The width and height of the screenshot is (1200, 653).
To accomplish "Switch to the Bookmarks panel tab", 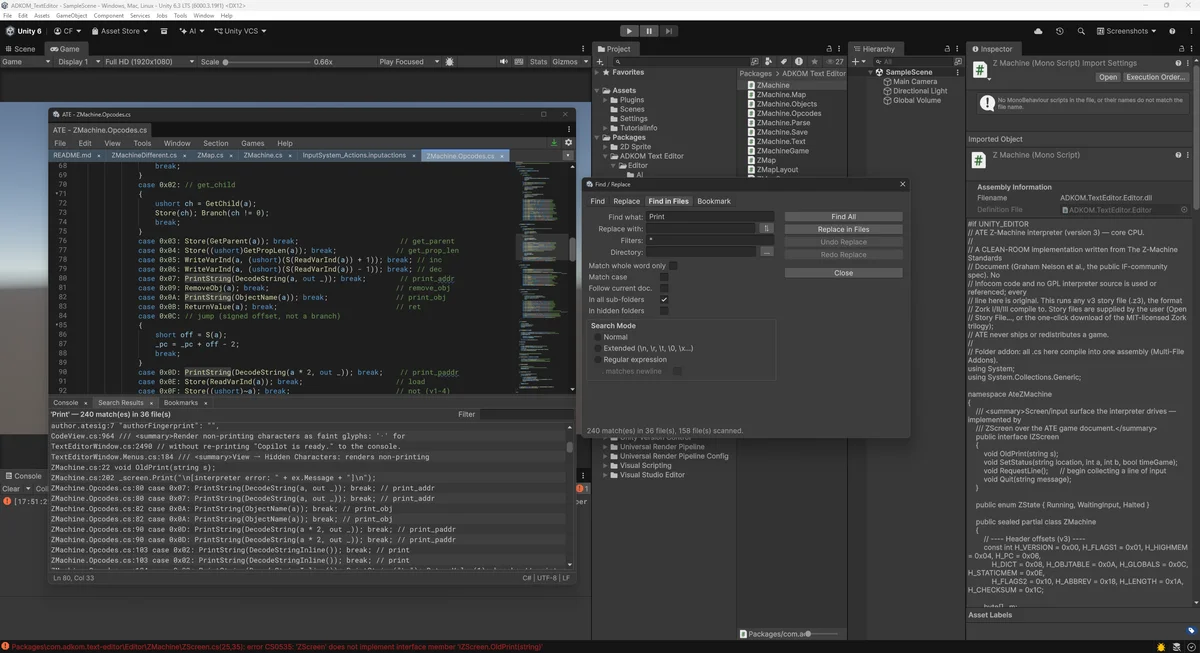I will click(x=181, y=402).
